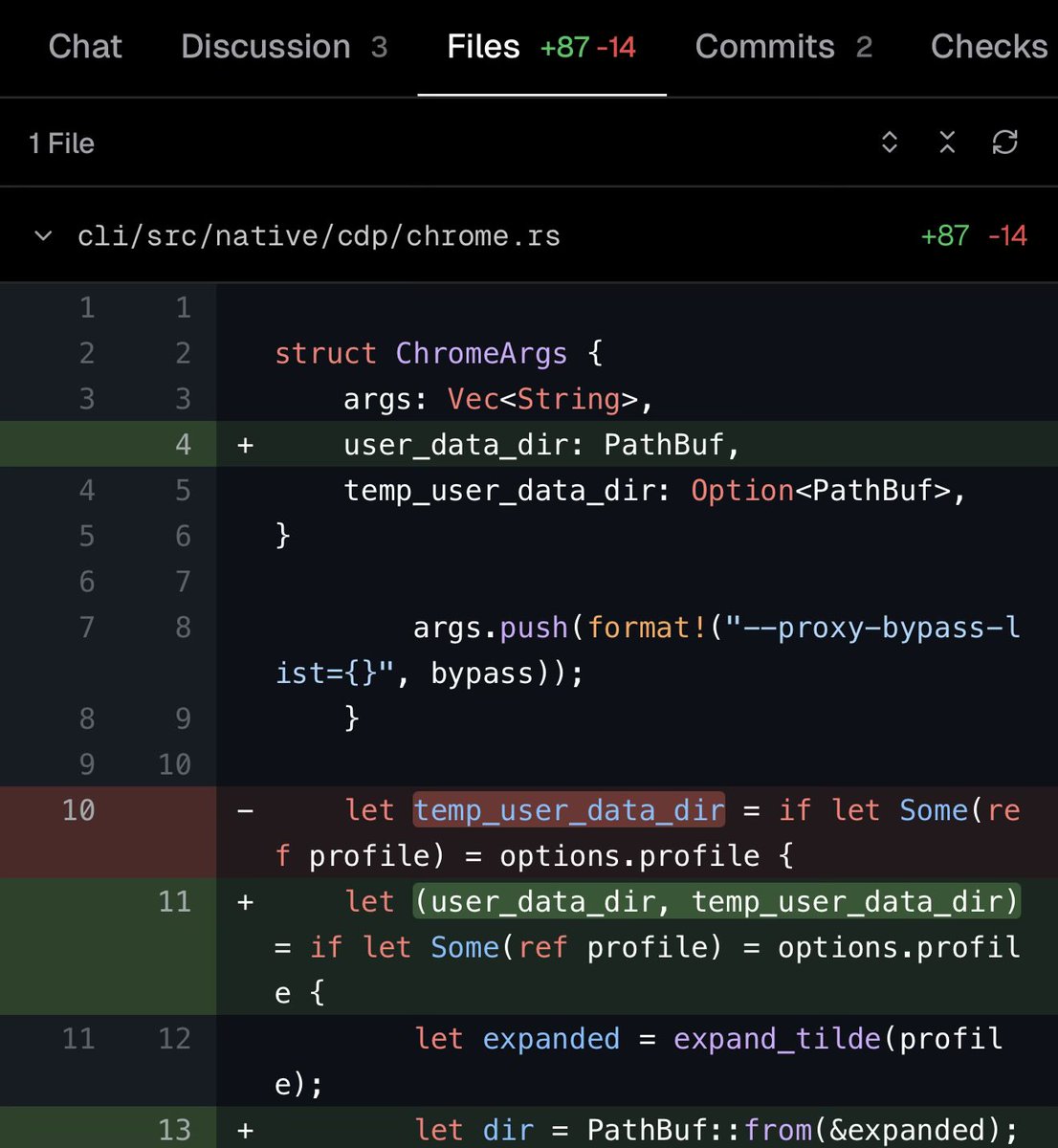1058x1148 pixels.
Task: Open the Chat tab
Action: 85,47
